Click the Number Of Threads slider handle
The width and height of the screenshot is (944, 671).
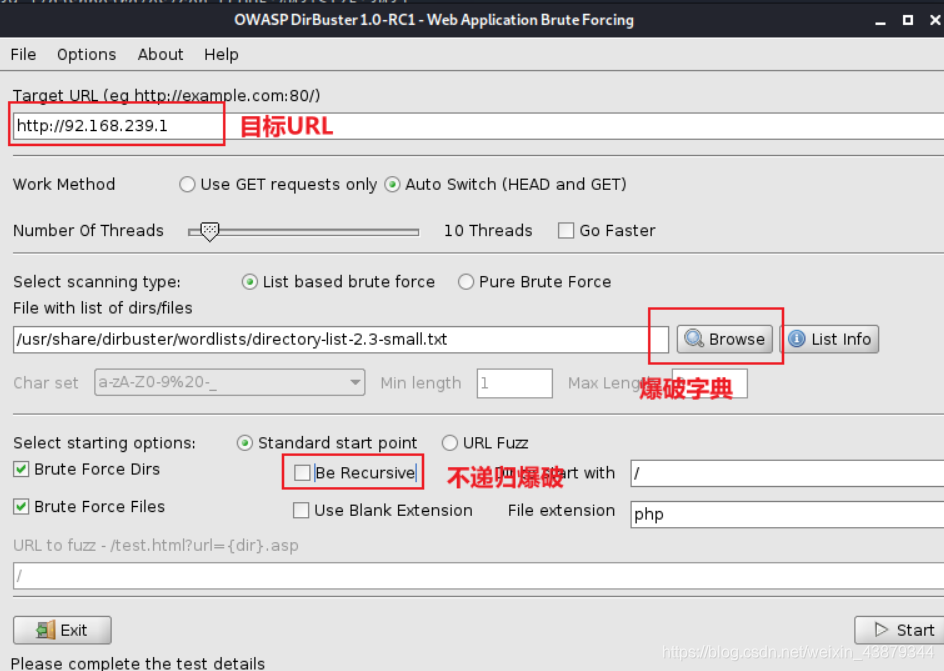point(210,231)
